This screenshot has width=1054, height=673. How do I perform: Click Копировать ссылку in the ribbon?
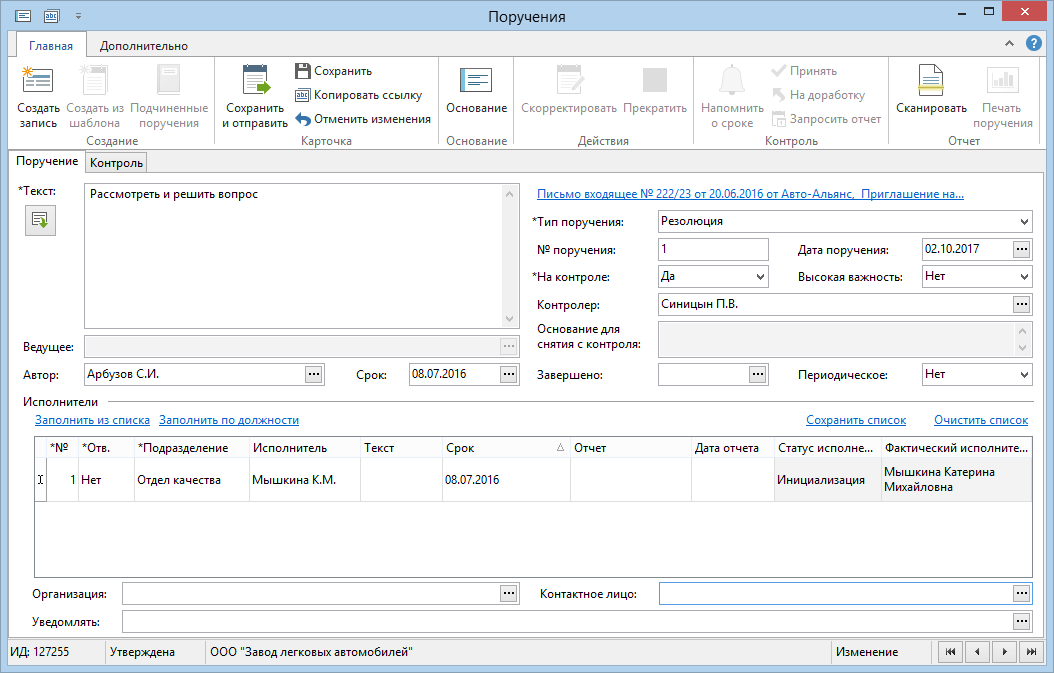(359, 95)
